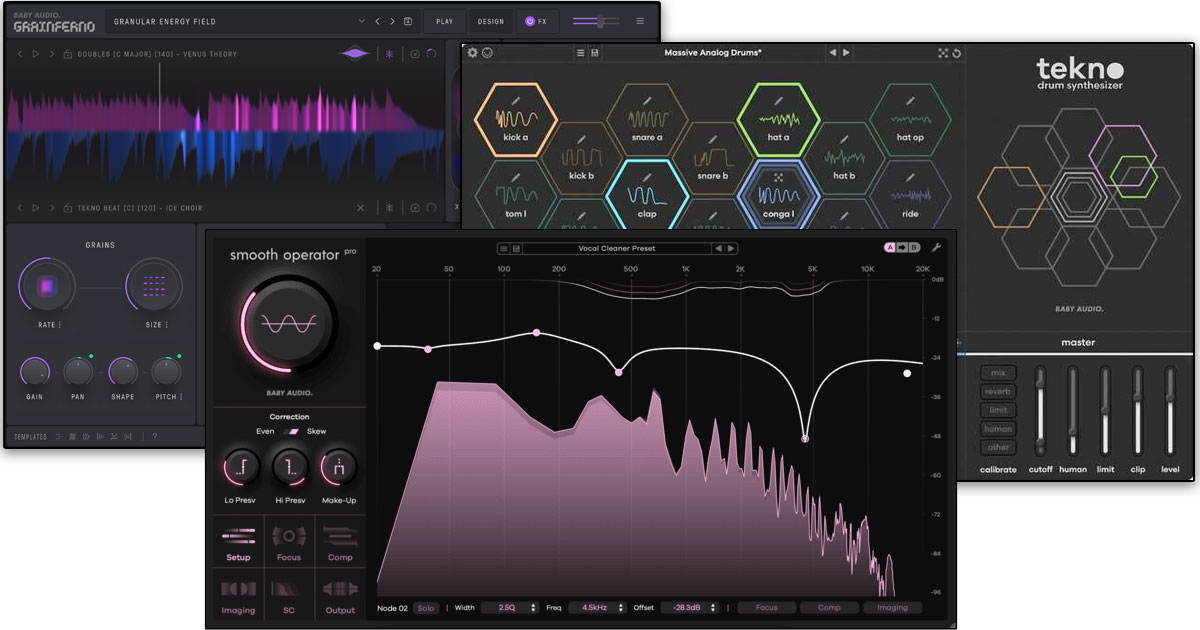Image resolution: width=1200 pixels, height=630 pixels.
Task: Toggle the A/B compare switch
Action: click(902, 248)
